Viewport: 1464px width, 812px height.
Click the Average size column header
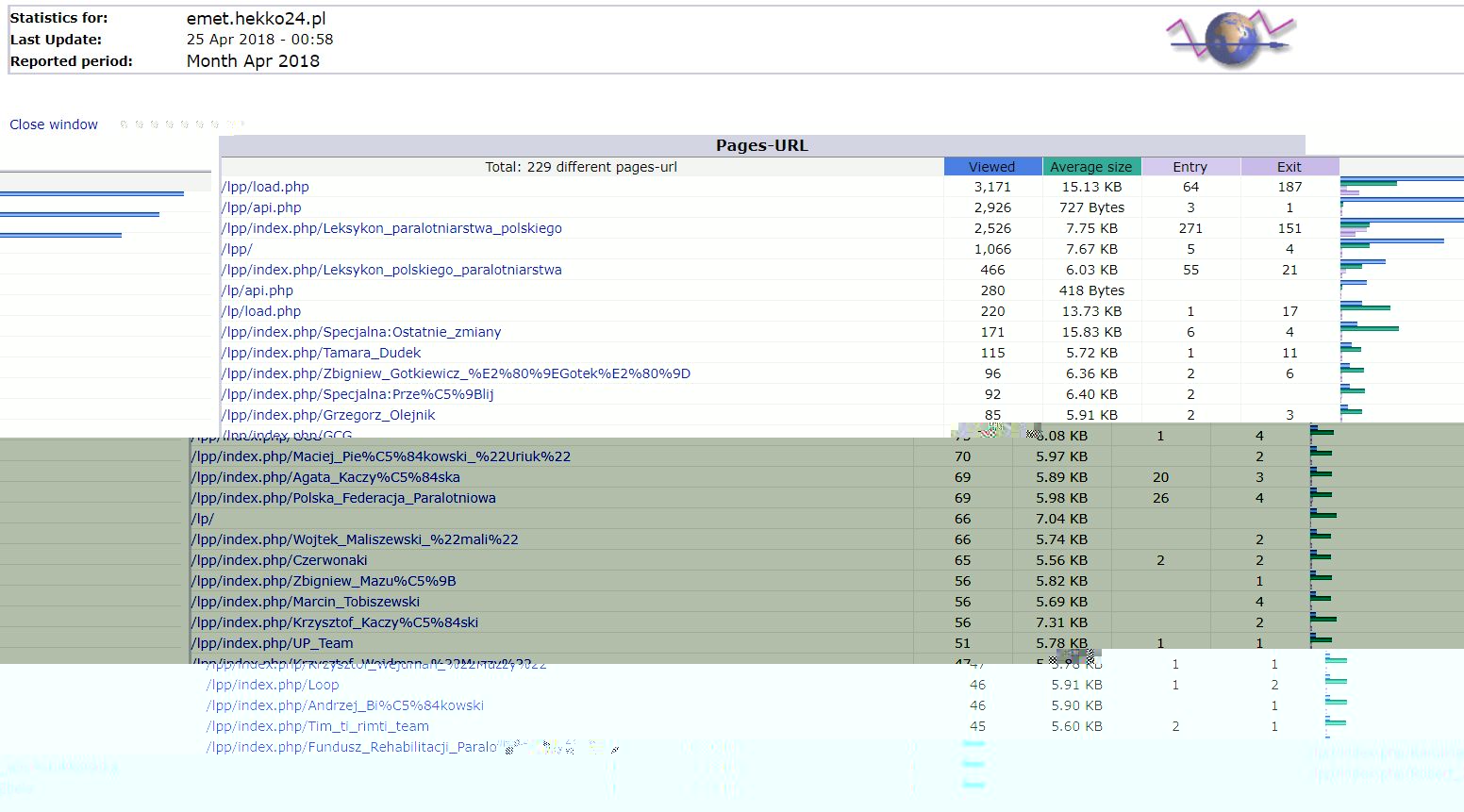tap(1091, 167)
